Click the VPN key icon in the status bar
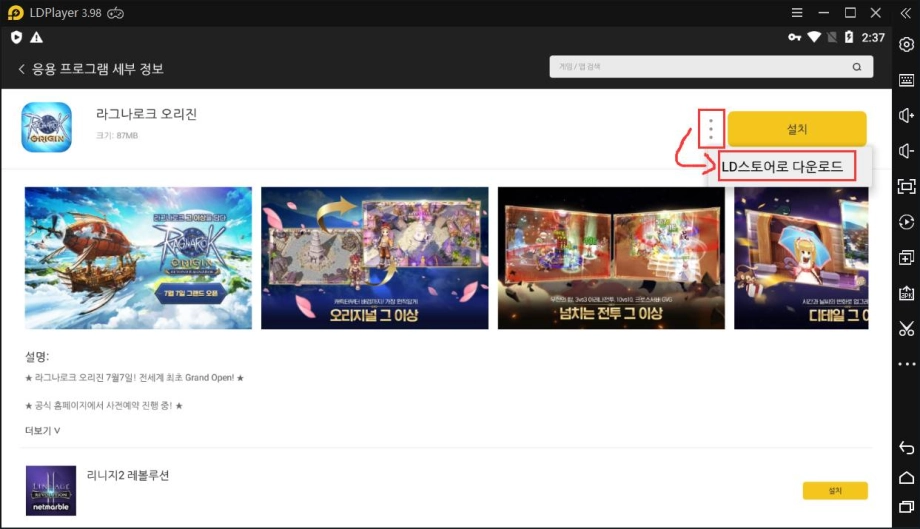920x529 pixels. tap(794, 38)
